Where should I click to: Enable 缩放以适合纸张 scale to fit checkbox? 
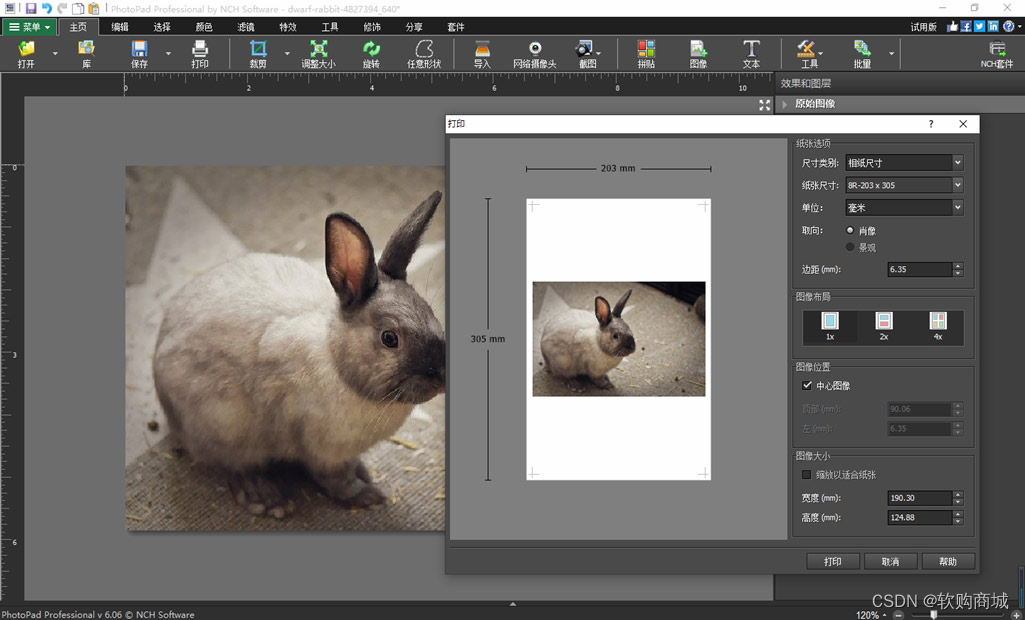(808, 475)
